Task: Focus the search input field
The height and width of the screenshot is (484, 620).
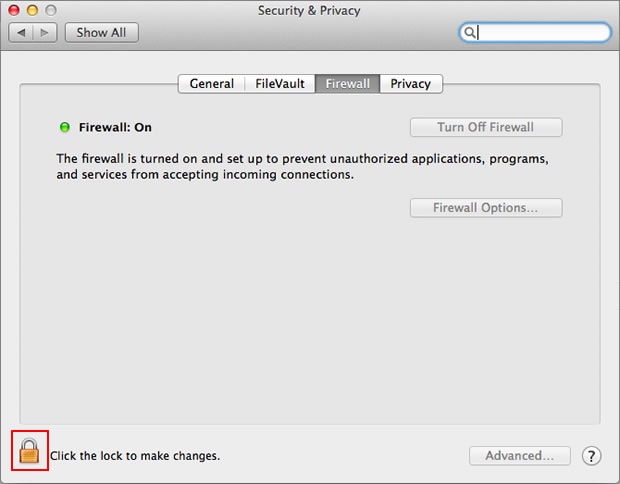Action: (535, 32)
